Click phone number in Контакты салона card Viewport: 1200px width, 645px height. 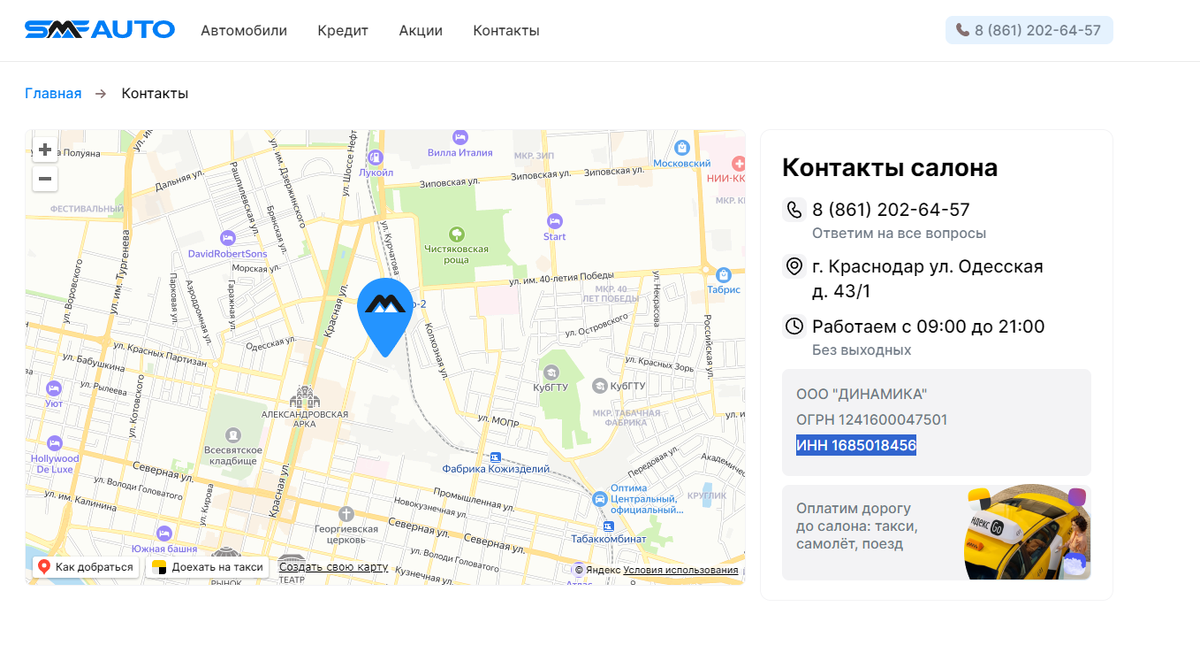(891, 210)
